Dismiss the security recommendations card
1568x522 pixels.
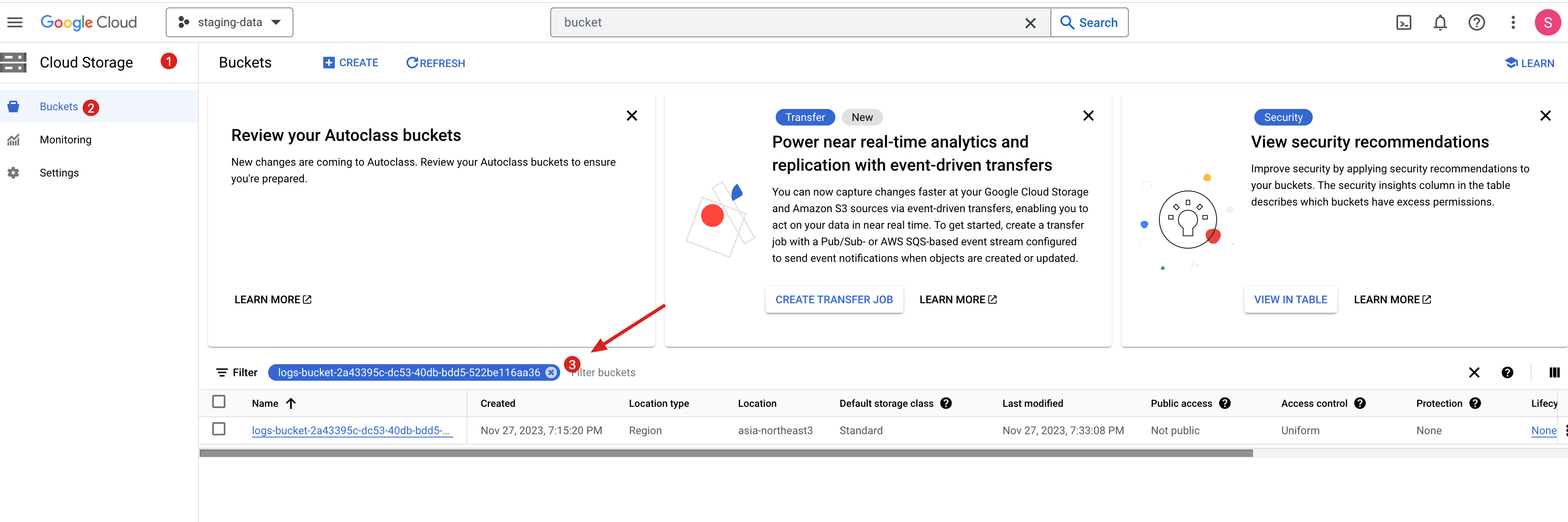point(1545,116)
